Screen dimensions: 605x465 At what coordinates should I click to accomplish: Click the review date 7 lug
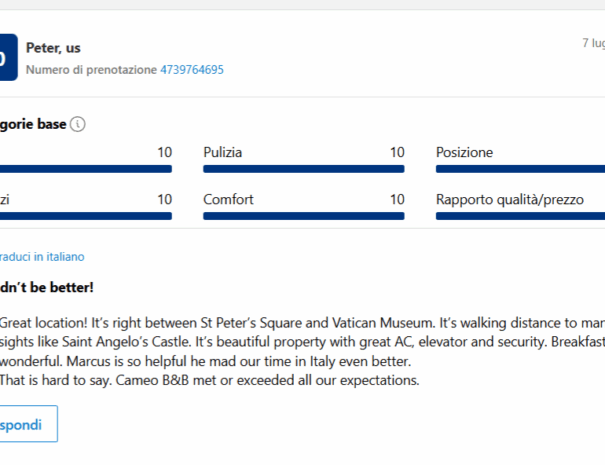pyautogui.click(x=593, y=43)
